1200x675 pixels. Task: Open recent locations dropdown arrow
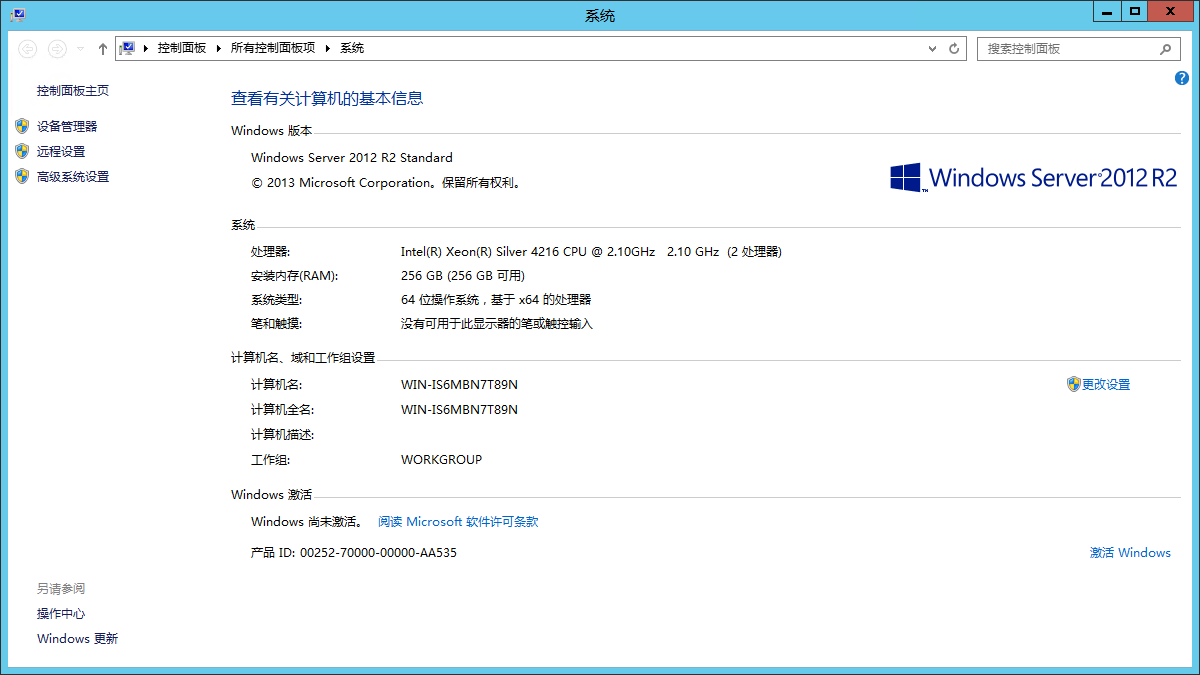point(81,48)
